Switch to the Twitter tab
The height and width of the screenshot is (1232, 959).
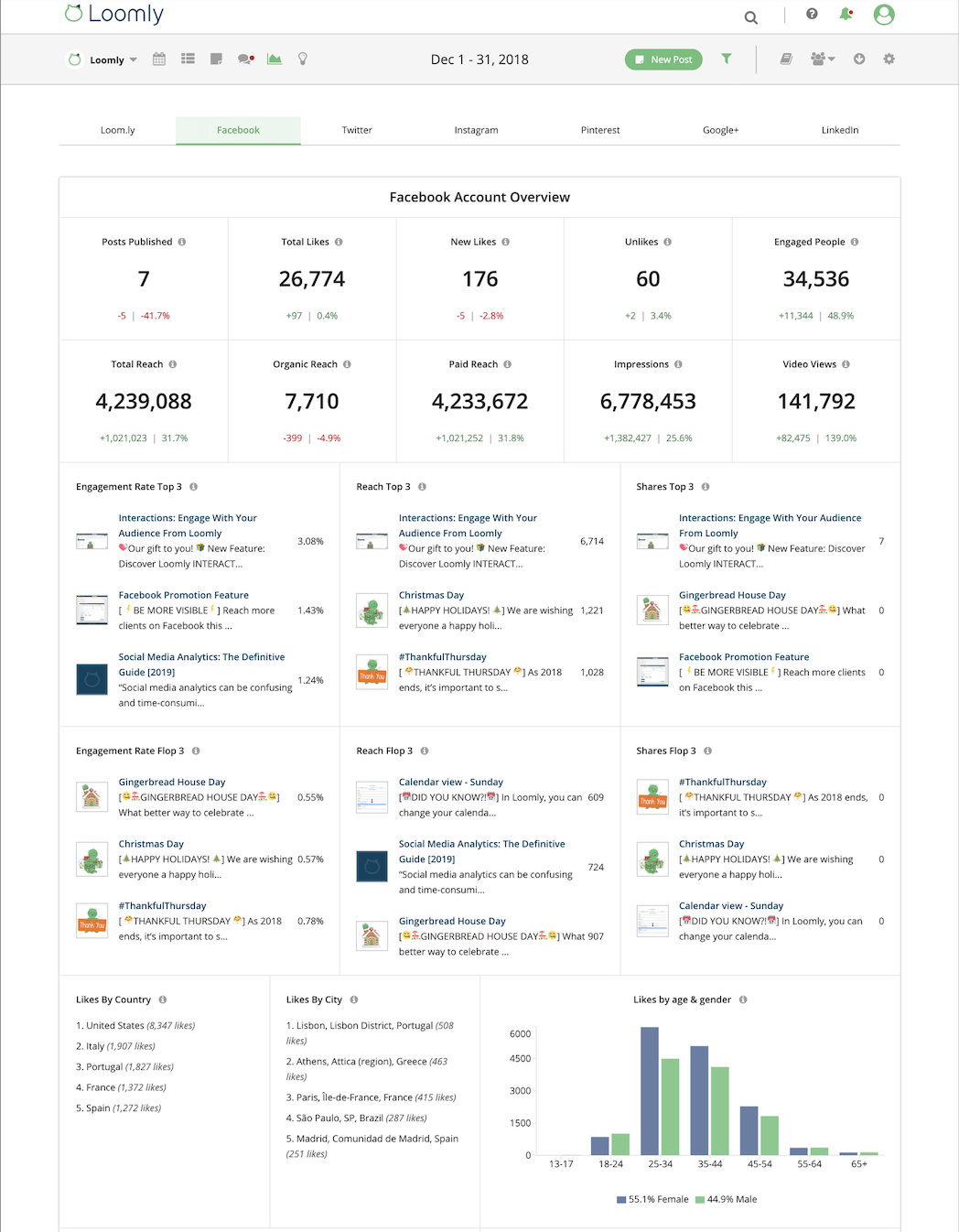pyautogui.click(x=357, y=130)
